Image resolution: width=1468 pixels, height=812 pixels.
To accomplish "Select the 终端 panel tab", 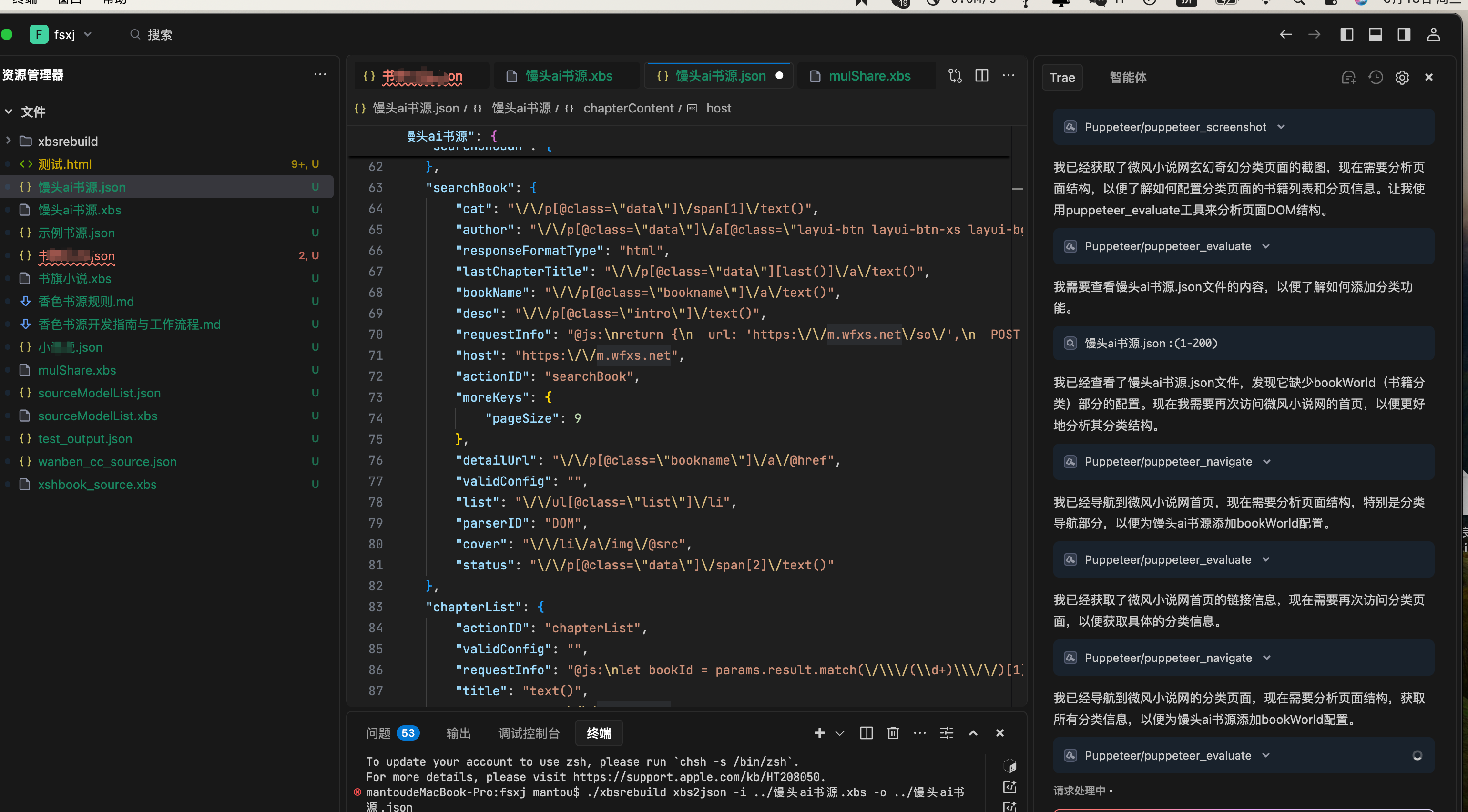I will [598, 733].
